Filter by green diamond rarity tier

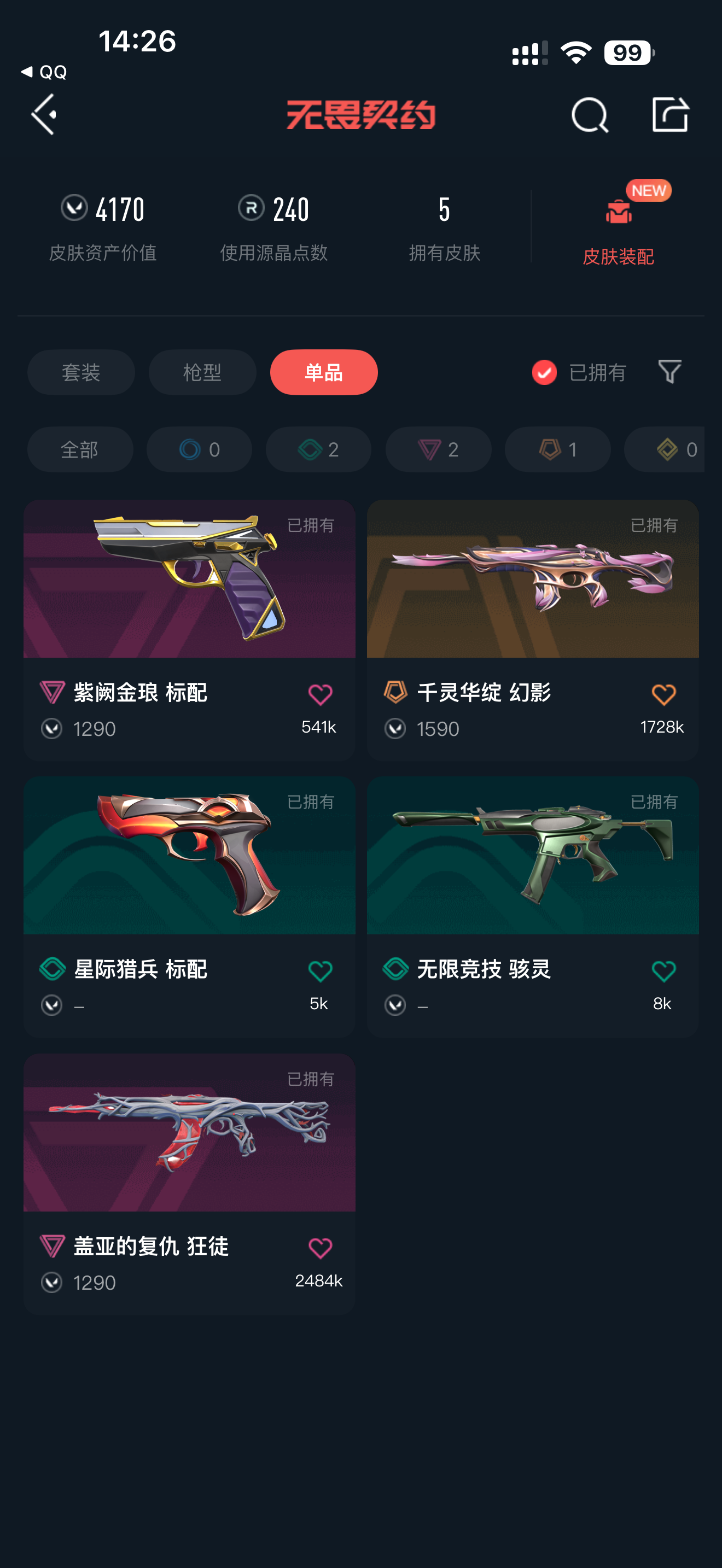pos(318,449)
